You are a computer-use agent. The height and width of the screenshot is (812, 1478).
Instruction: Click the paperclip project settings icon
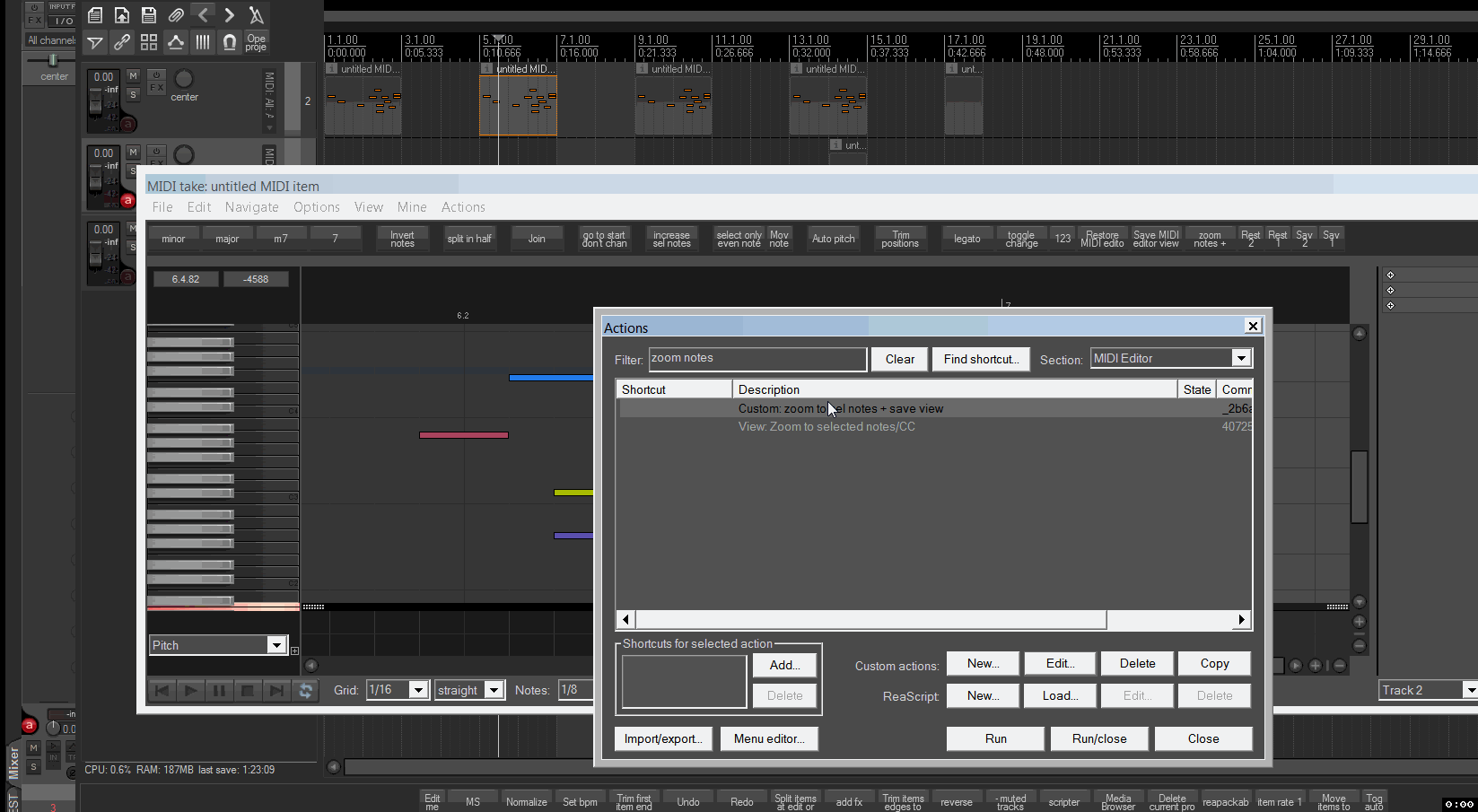[176, 15]
